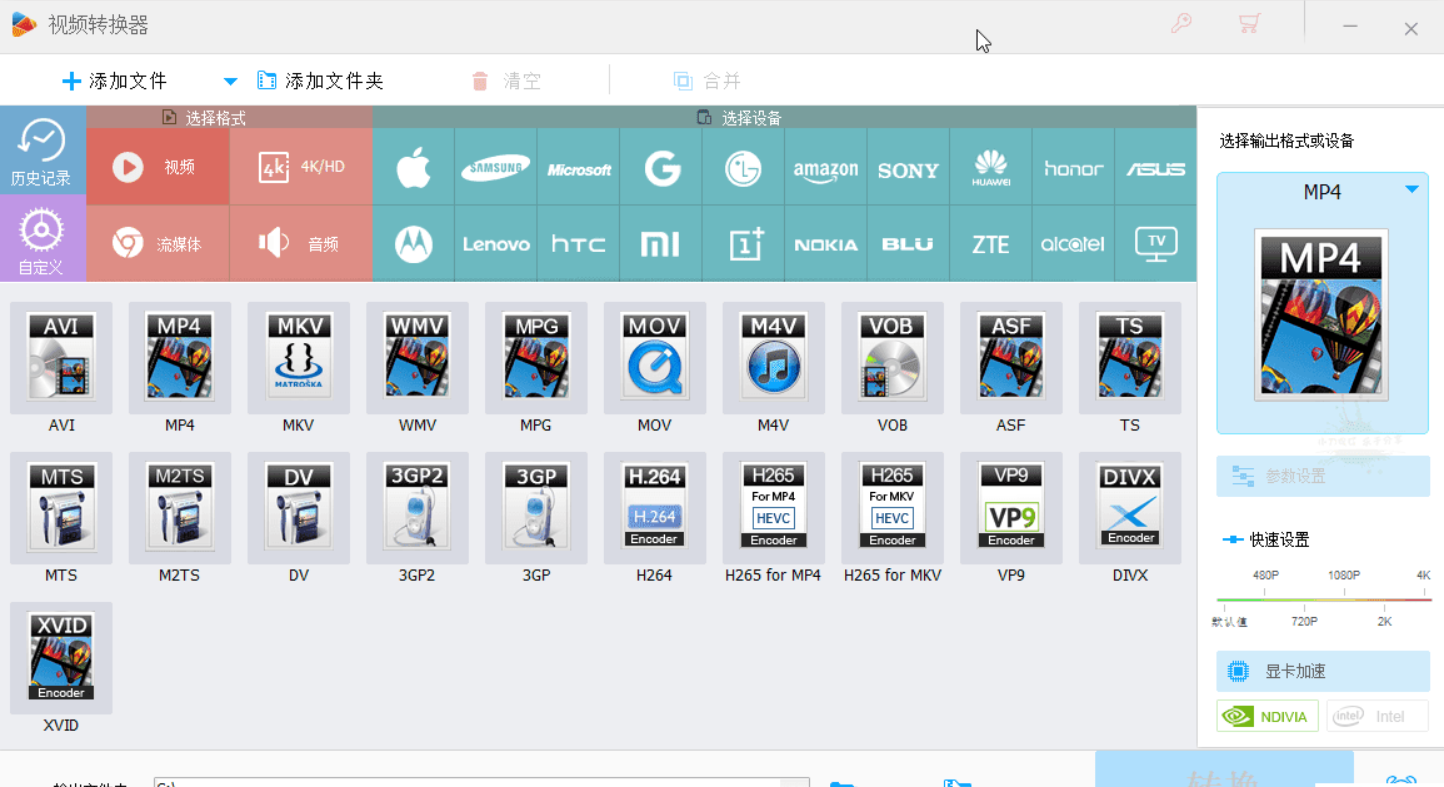Select the DV format icon
Image resolution: width=1444 pixels, height=787 pixels.
coord(299,507)
